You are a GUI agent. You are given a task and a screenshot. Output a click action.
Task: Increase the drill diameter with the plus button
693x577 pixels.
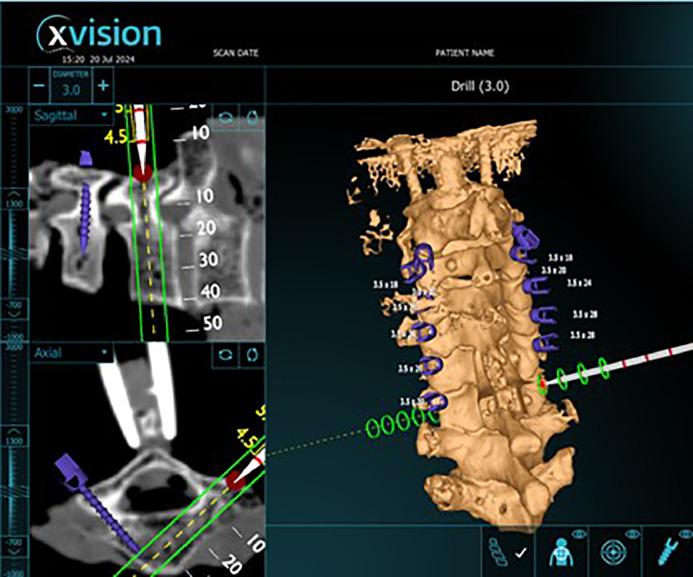point(103,86)
